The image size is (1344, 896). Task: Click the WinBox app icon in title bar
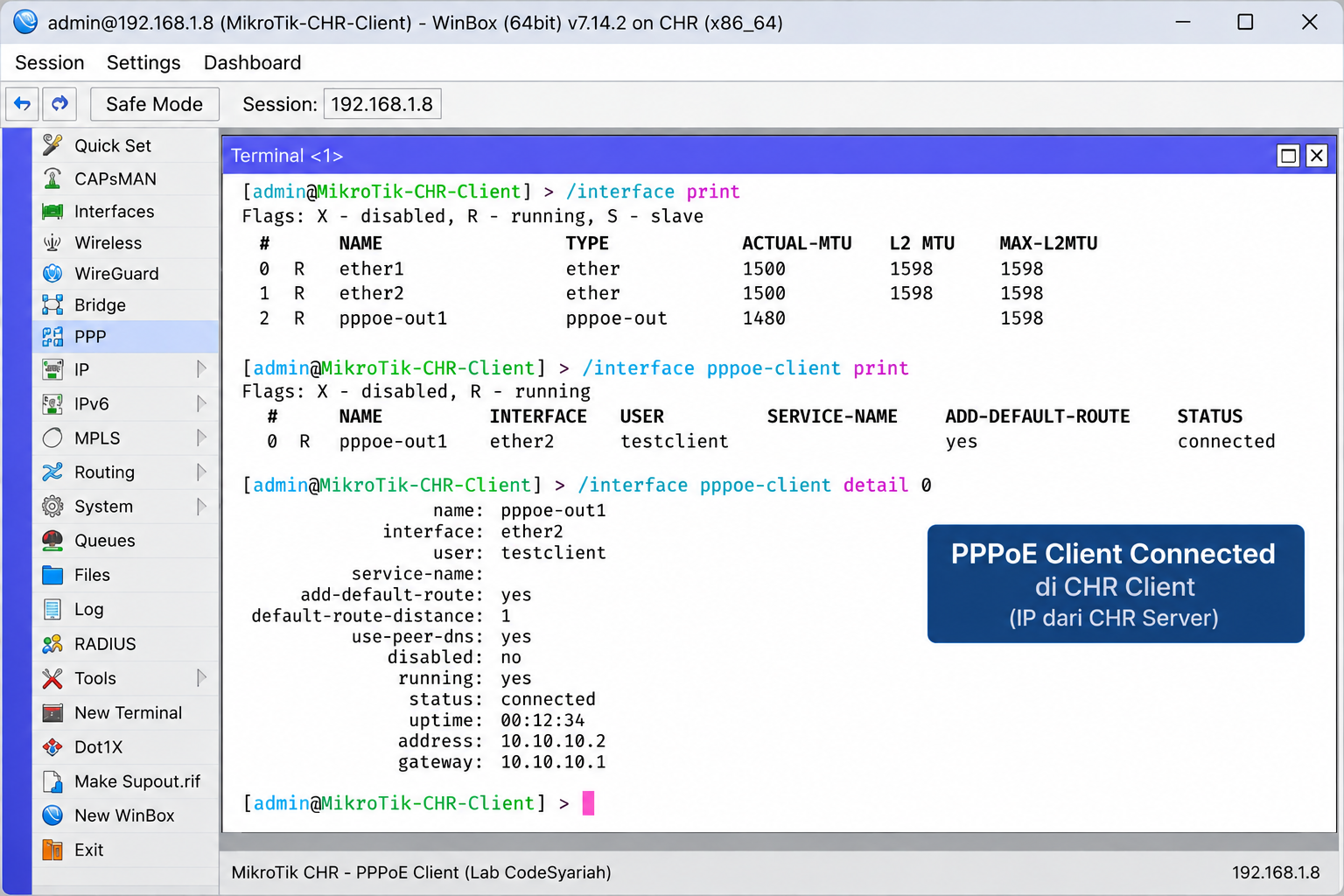coord(25,22)
